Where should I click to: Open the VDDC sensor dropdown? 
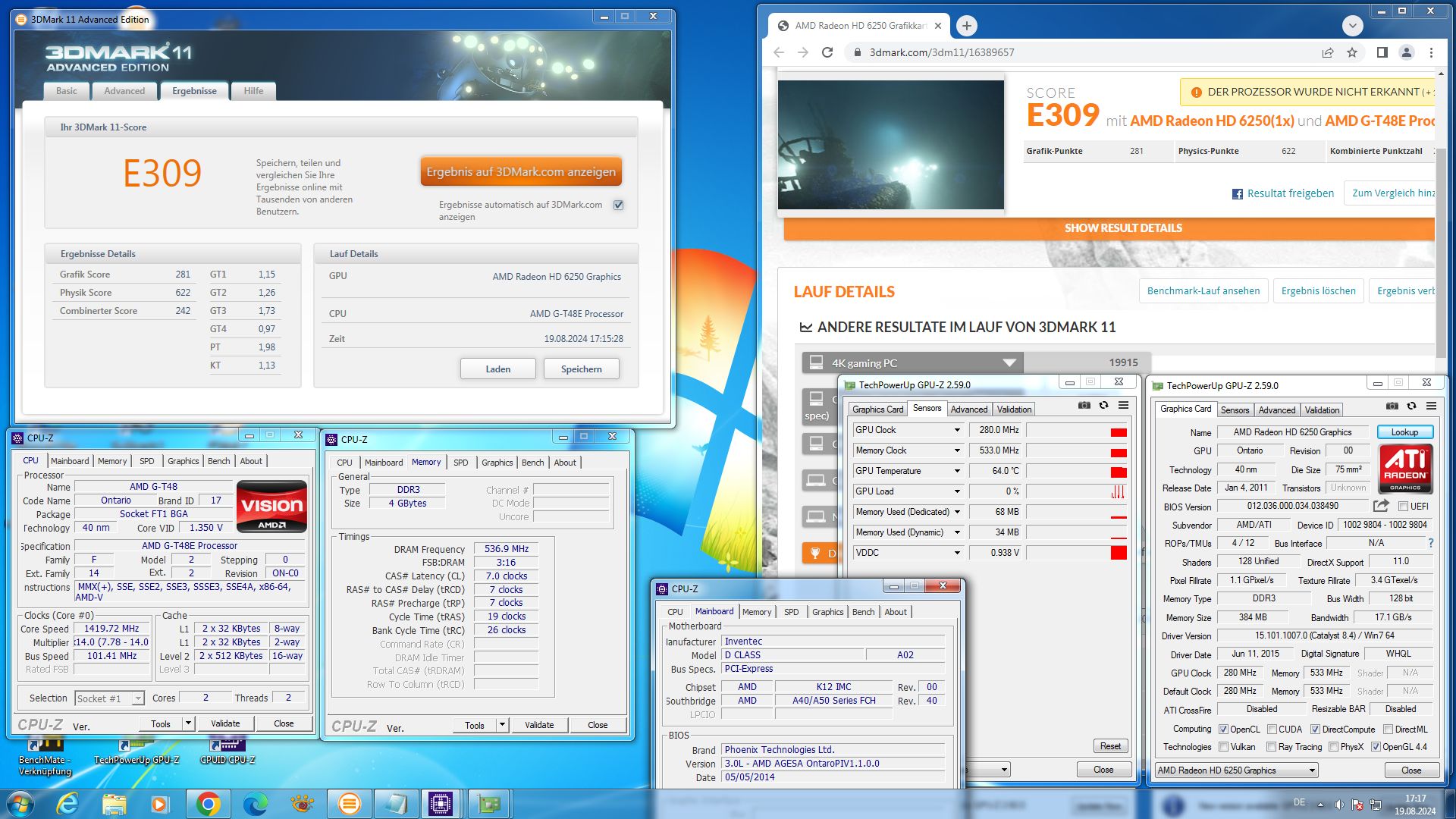[x=957, y=553]
